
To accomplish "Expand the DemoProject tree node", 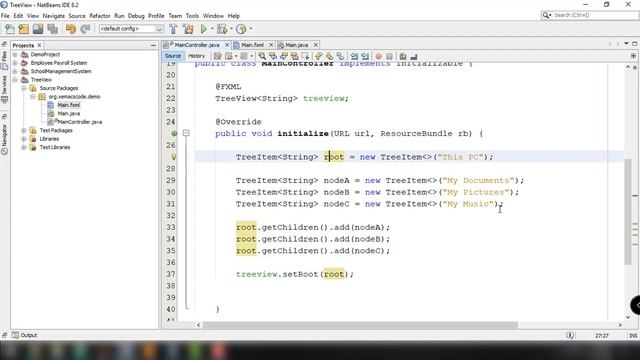I will 15,54.
